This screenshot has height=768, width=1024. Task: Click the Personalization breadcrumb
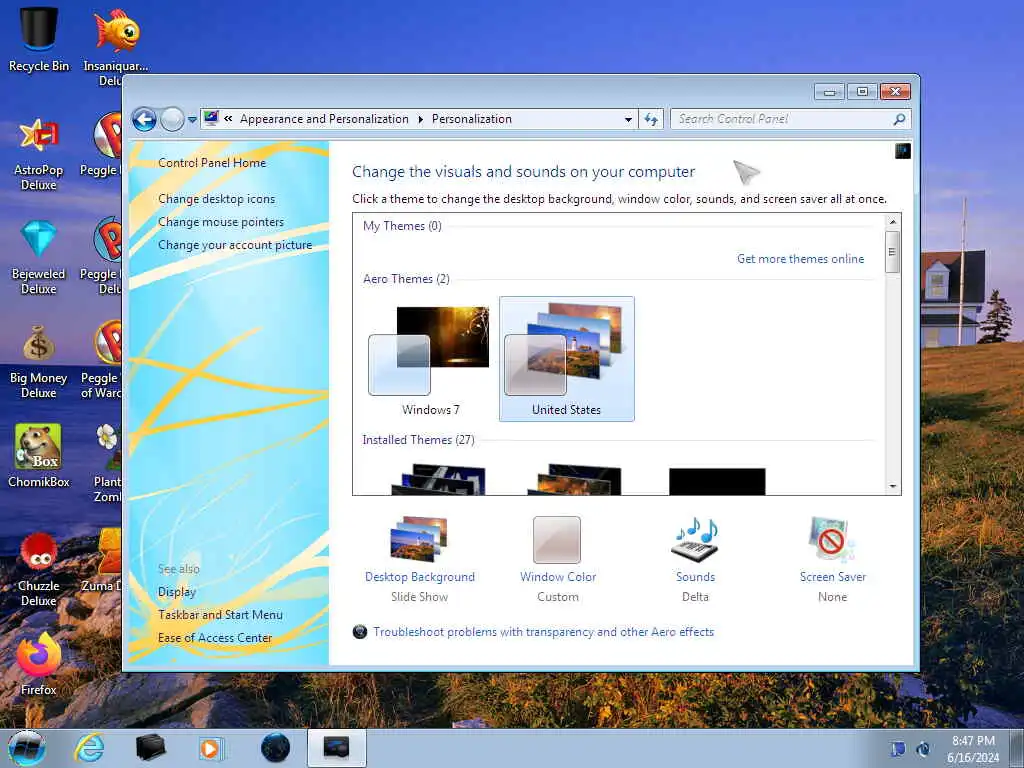(x=472, y=119)
